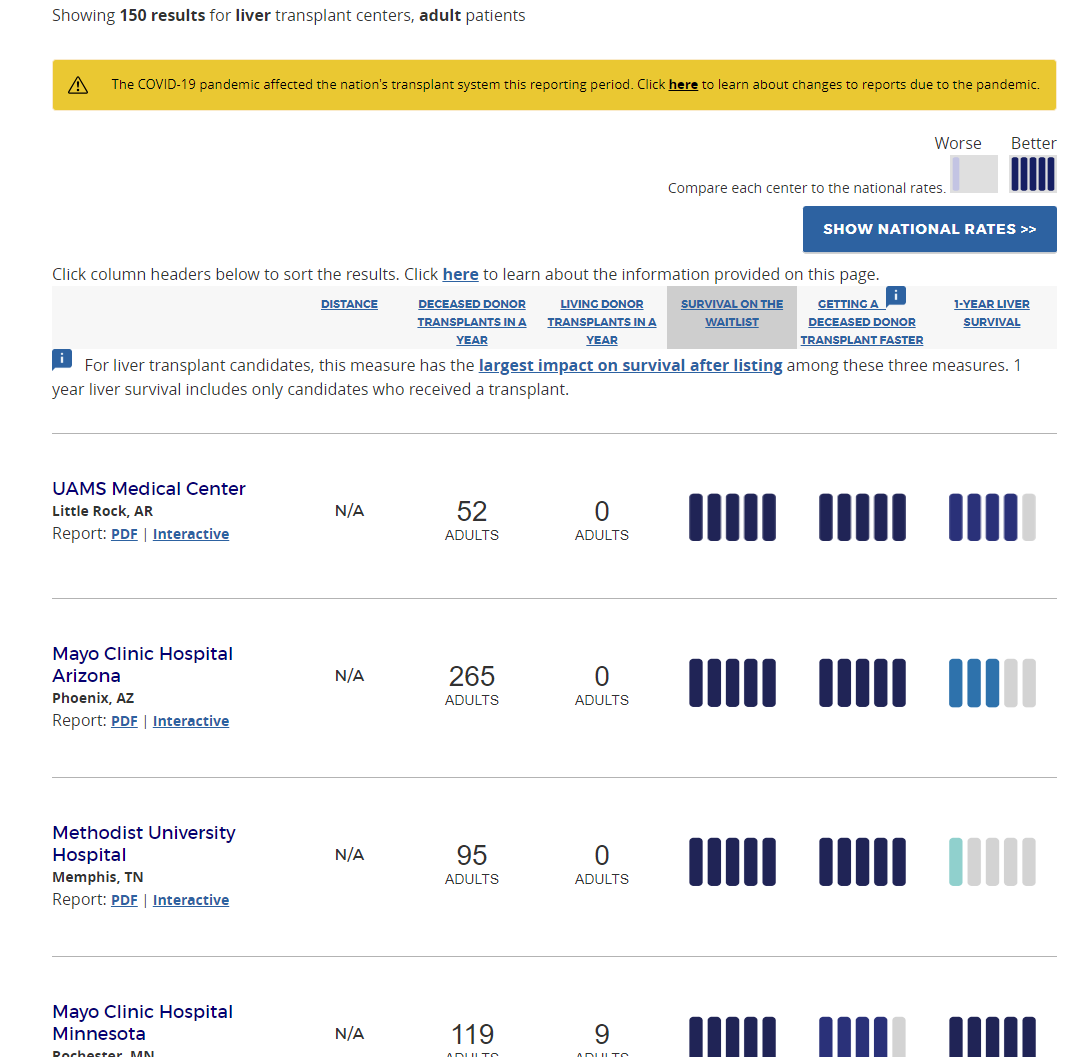Click '265 ADULTS' value for Mayo Arizona
Image resolution: width=1074 pixels, height=1057 pixels.
click(472, 686)
